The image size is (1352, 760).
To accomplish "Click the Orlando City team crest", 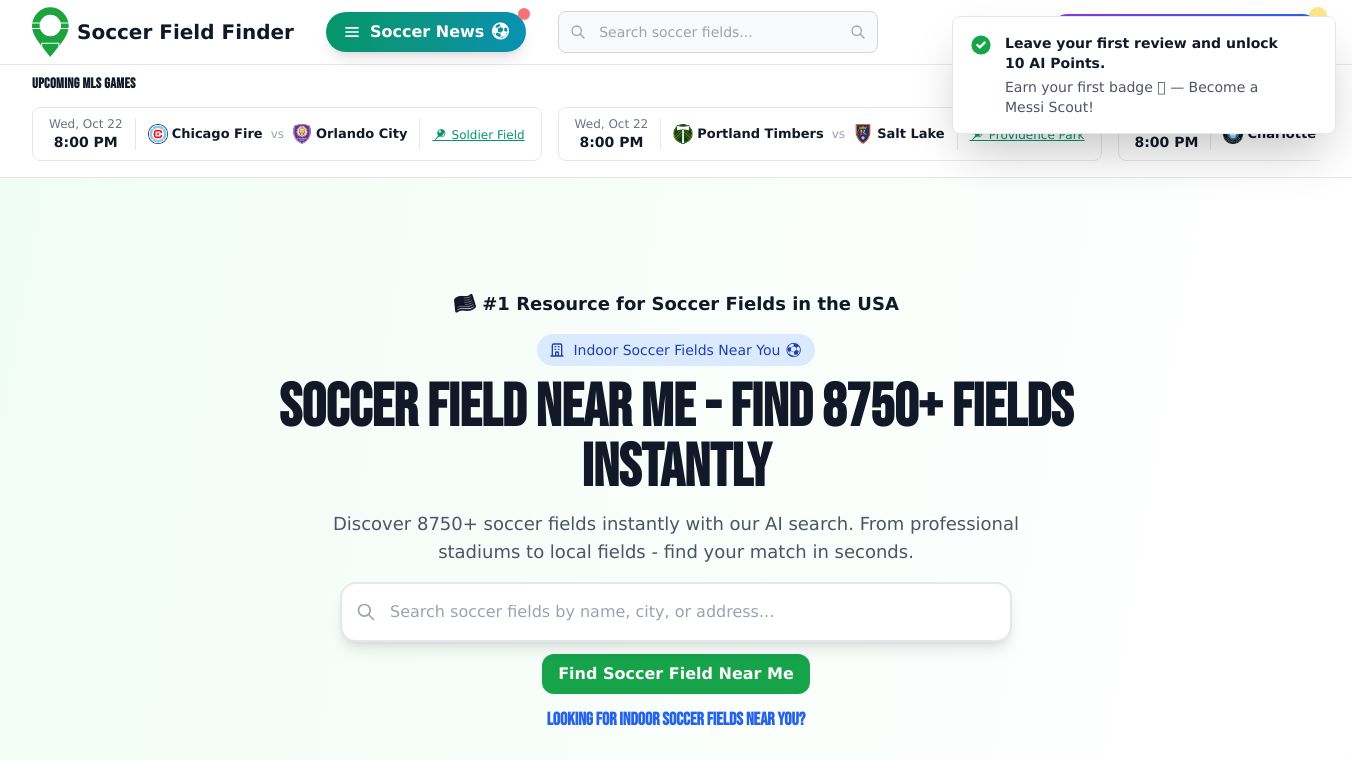I will pyautogui.click(x=302, y=134).
